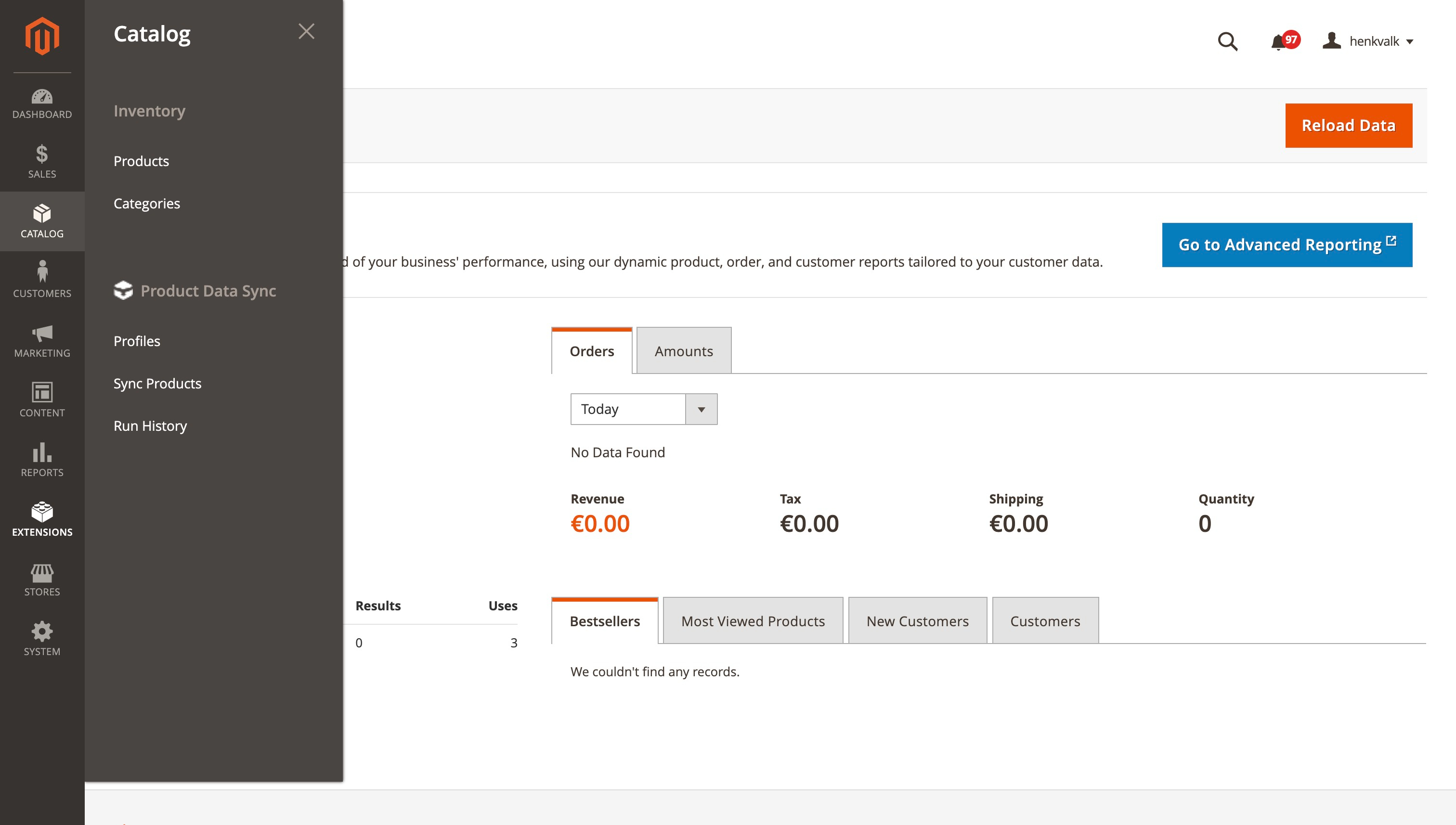
Task: Open the Stores sidebar icon
Action: (x=42, y=580)
